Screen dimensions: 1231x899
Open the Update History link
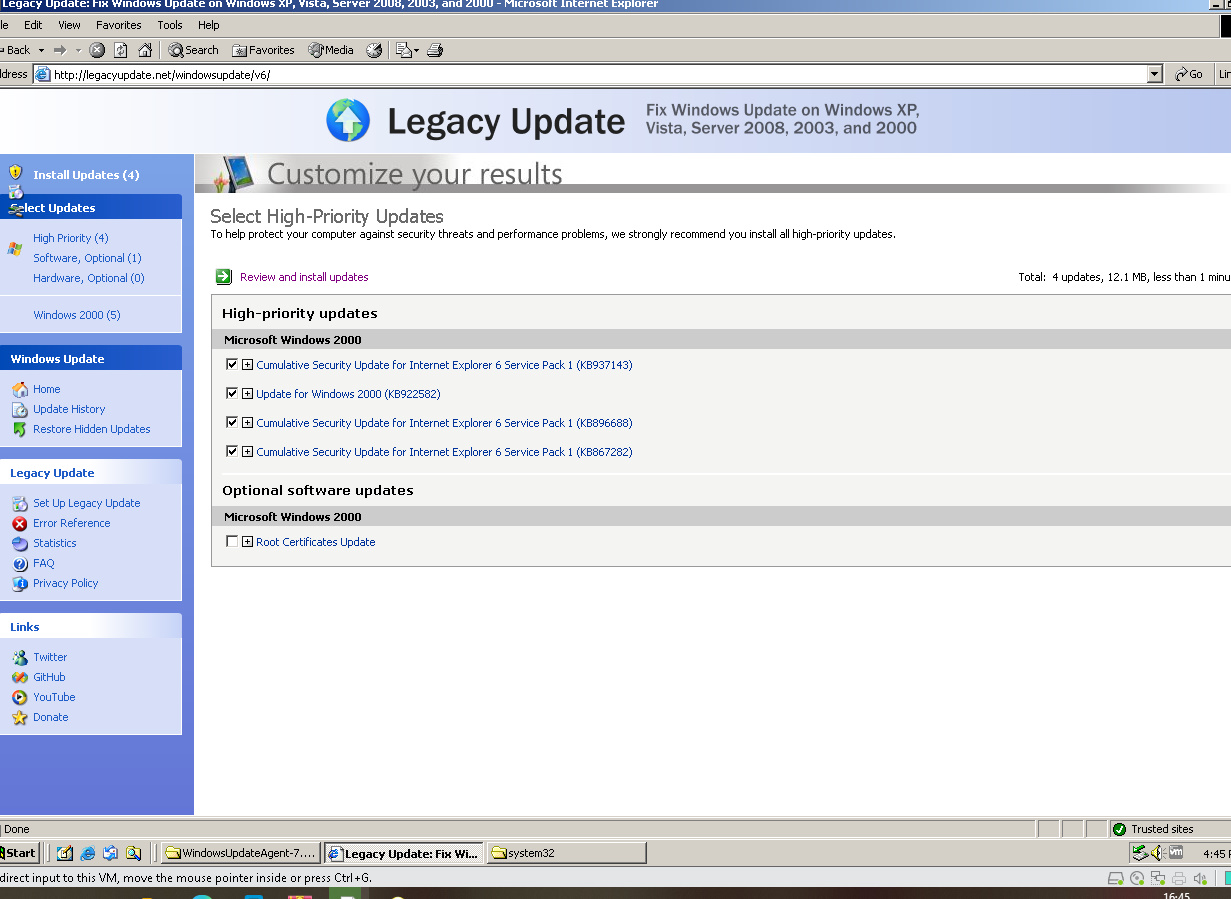point(69,409)
